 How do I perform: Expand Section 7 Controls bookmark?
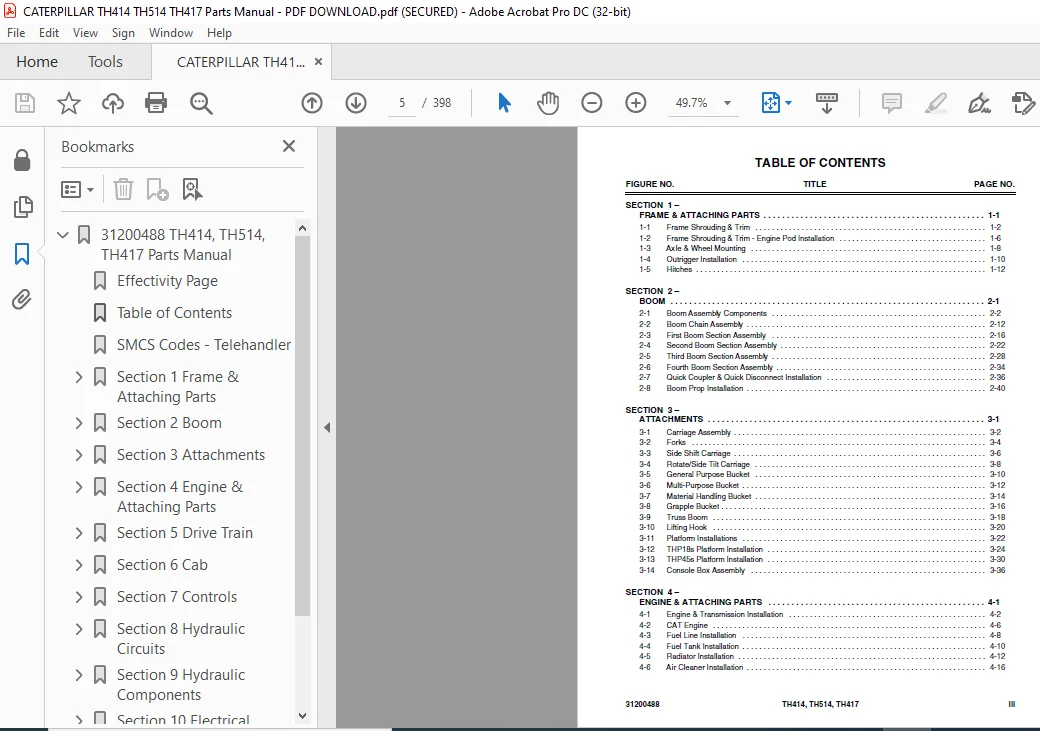coord(79,596)
